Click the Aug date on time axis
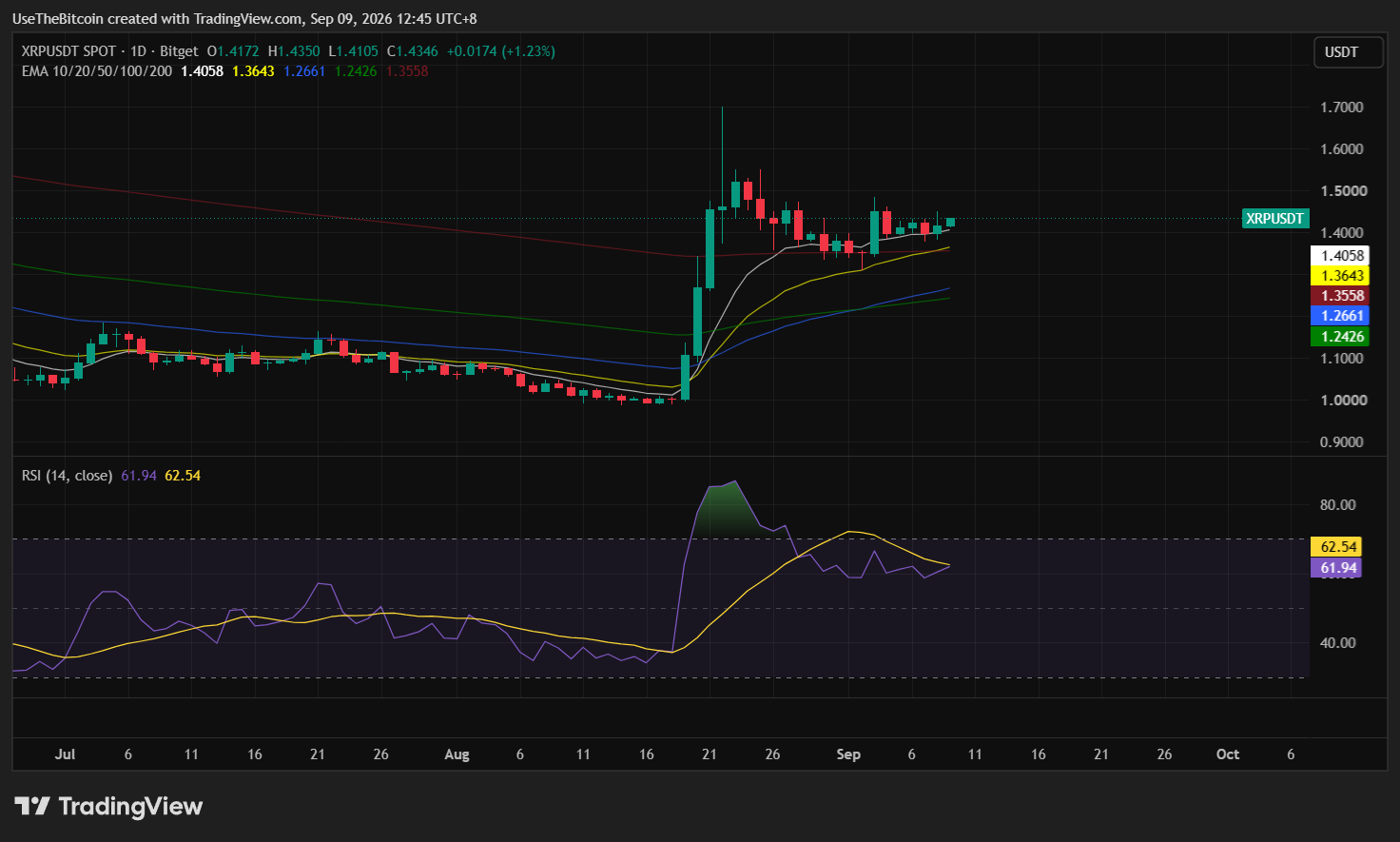 (457, 754)
